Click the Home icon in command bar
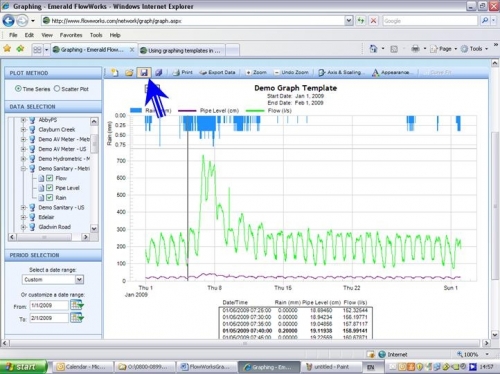Screen dimensions: 500x374 [373, 49]
